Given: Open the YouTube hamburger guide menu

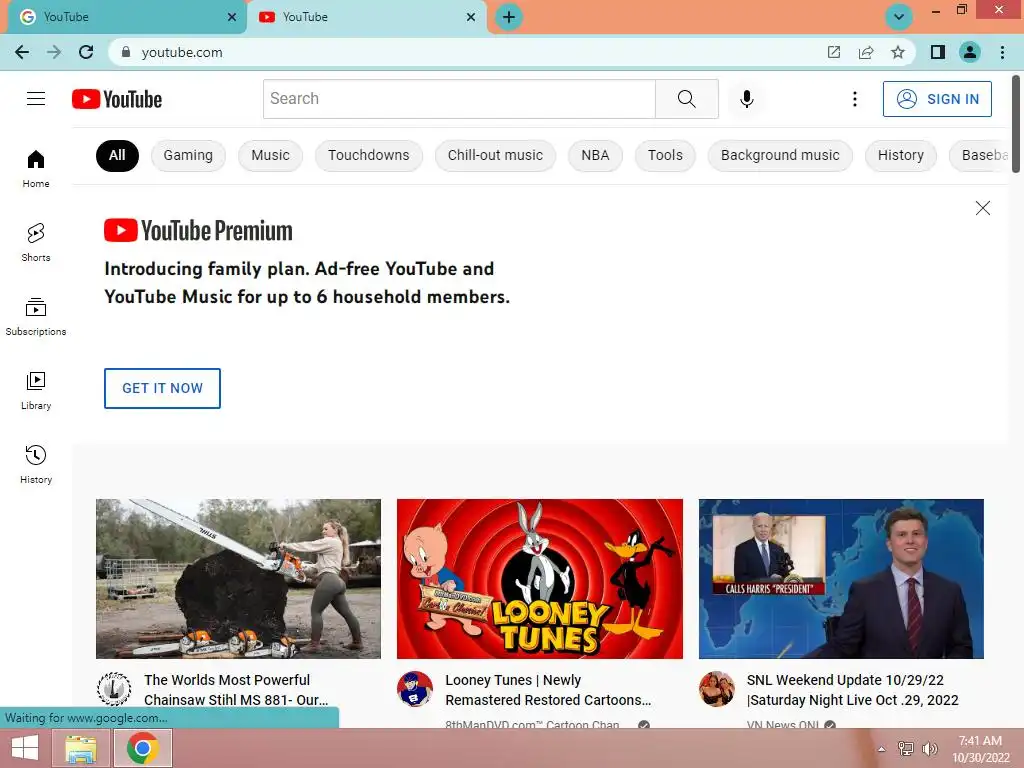Looking at the screenshot, I should click(36, 99).
